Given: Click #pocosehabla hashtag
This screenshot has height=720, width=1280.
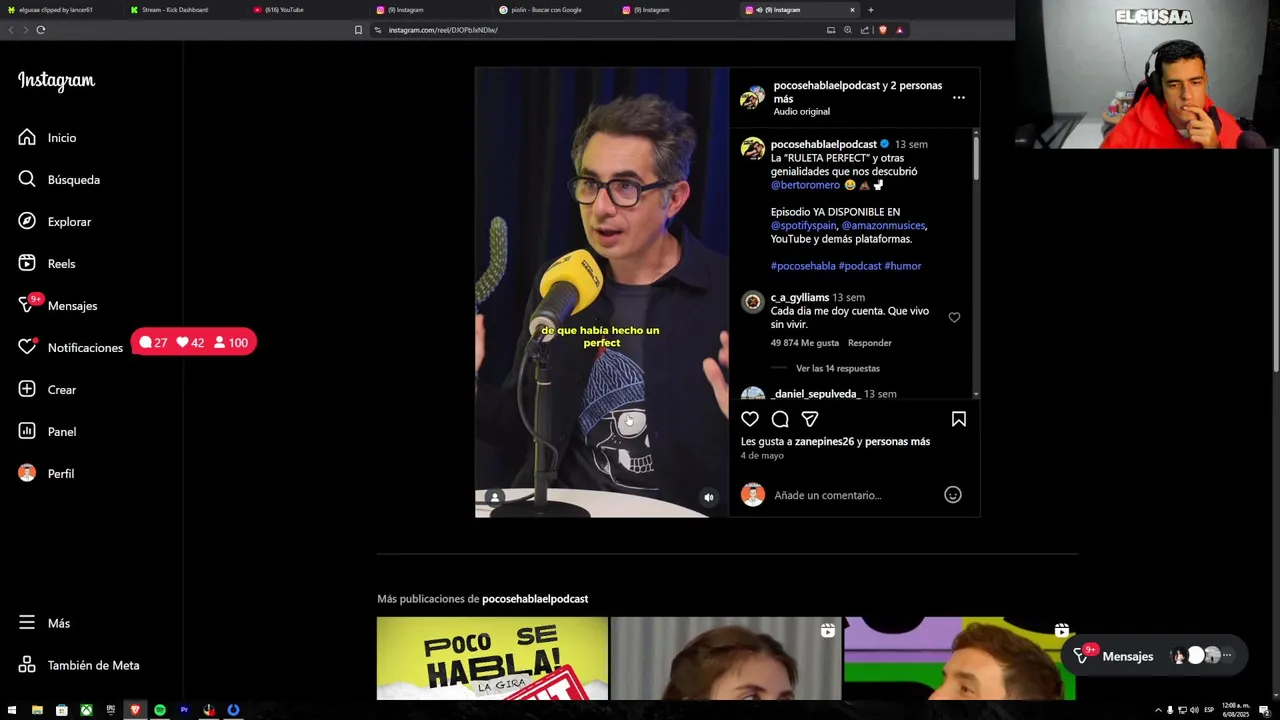Looking at the screenshot, I should (803, 266).
